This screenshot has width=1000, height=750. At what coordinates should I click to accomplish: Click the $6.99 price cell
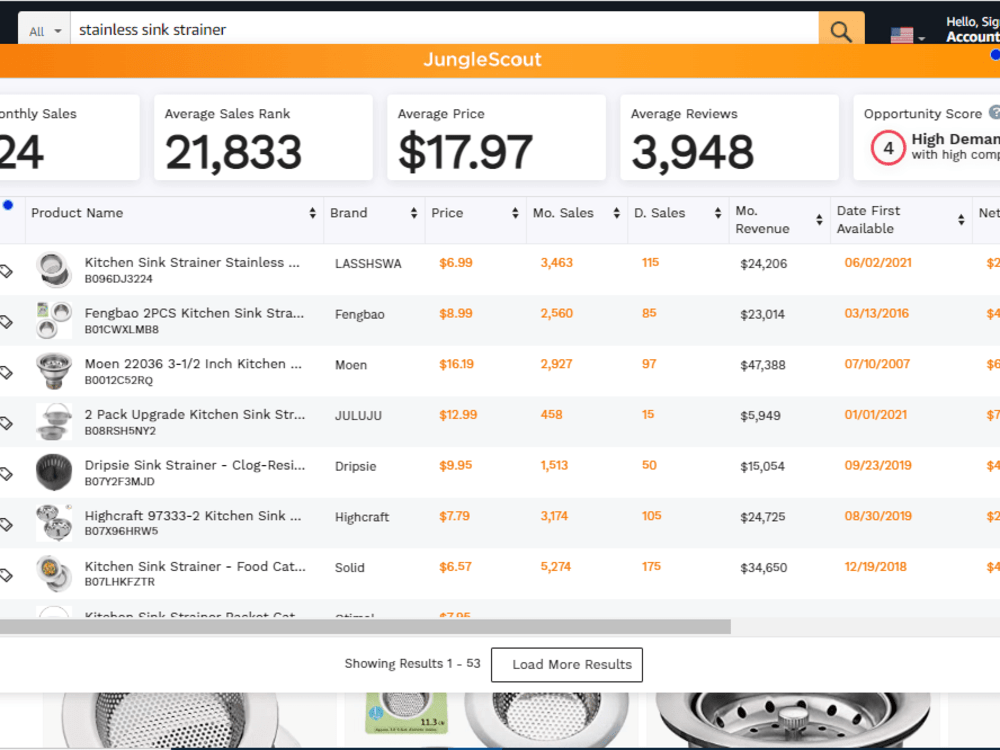pos(455,263)
